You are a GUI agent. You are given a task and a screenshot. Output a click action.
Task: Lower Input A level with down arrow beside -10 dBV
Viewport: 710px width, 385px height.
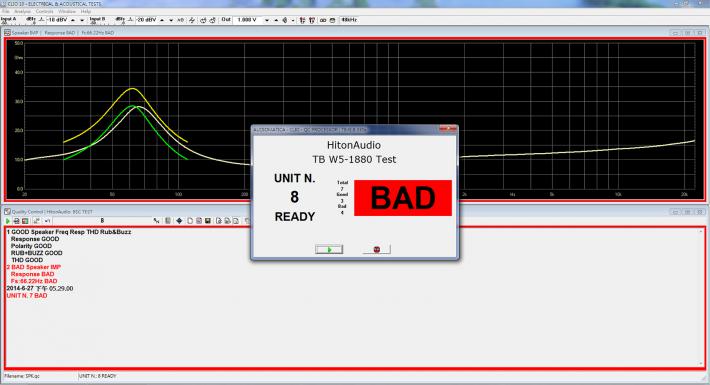pyautogui.click(x=82, y=20)
